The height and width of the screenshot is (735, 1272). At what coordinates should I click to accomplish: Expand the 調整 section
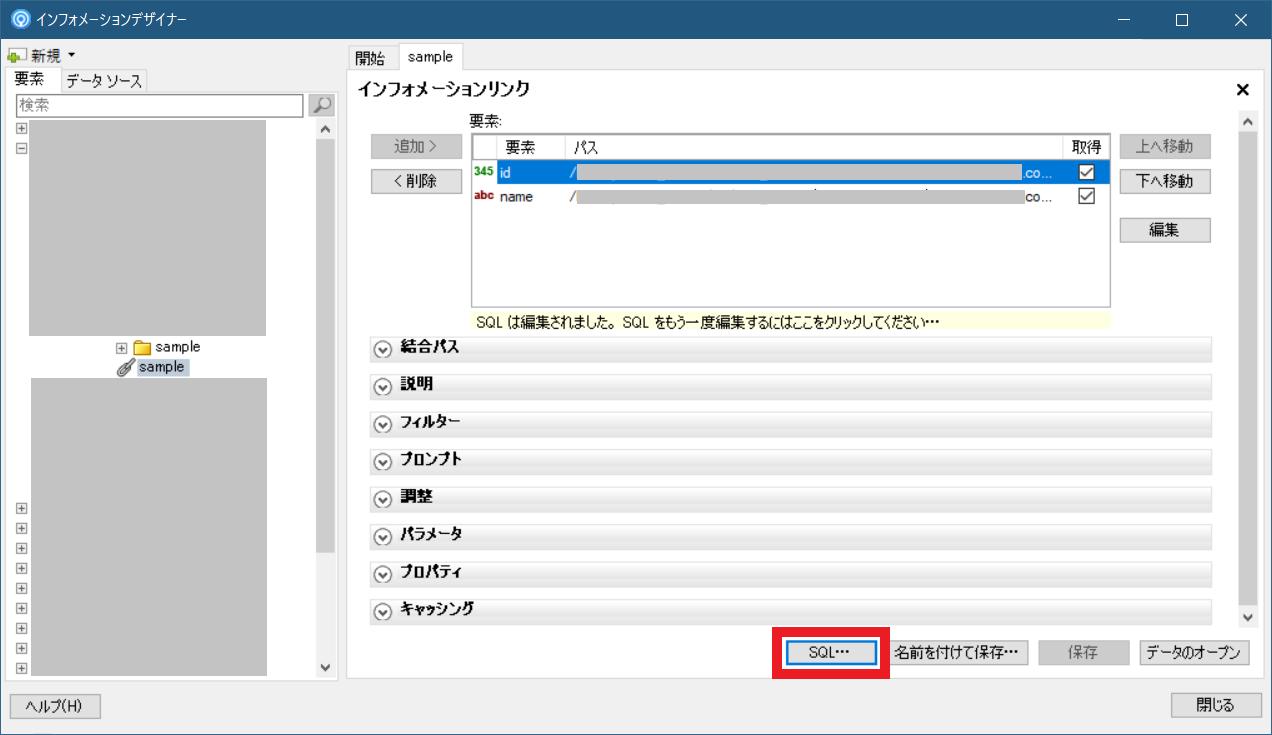point(382,499)
